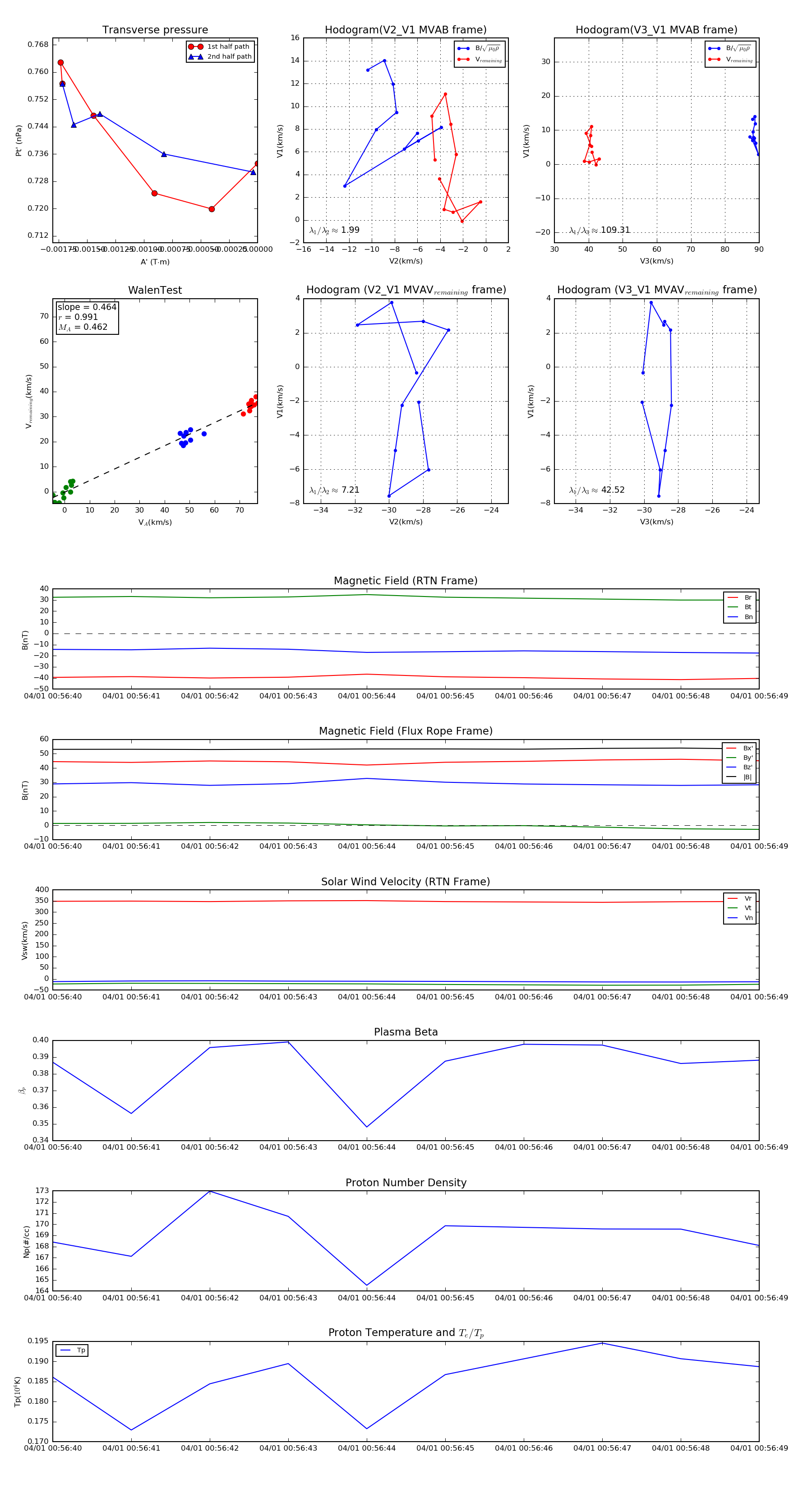Select the By' legend entry

739,758
